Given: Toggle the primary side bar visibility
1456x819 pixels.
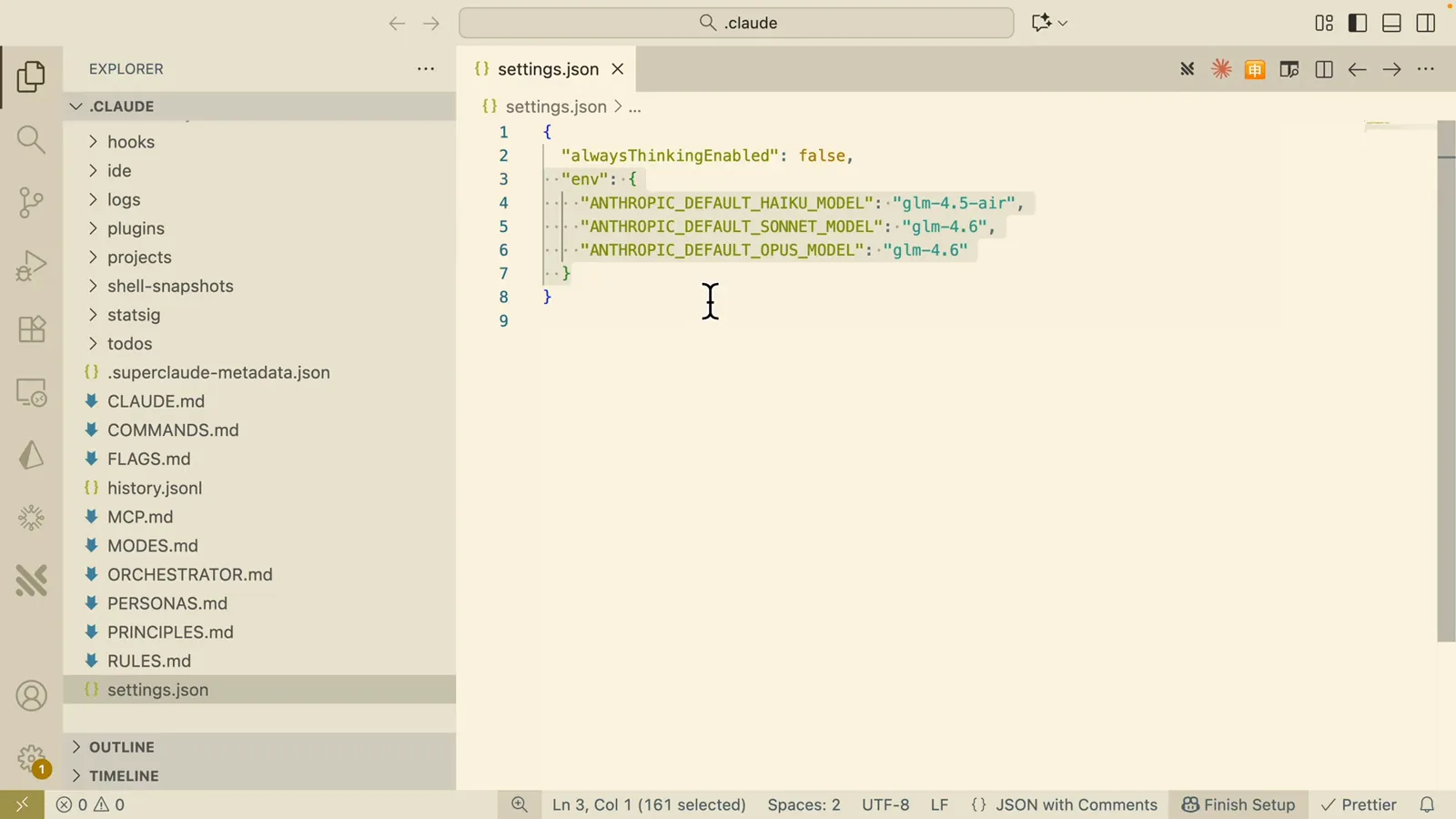Looking at the screenshot, I should [1358, 24].
